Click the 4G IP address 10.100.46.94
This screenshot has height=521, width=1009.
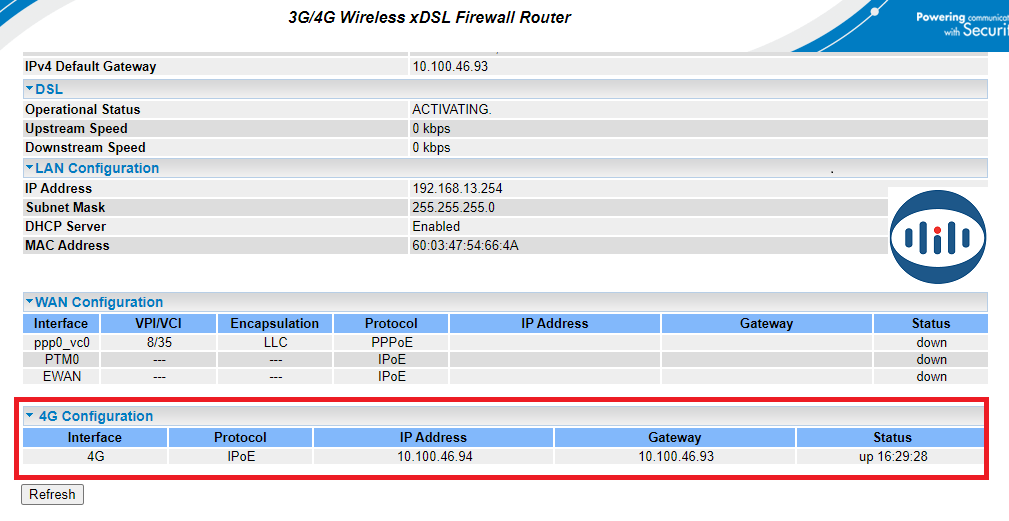pos(433,456)
